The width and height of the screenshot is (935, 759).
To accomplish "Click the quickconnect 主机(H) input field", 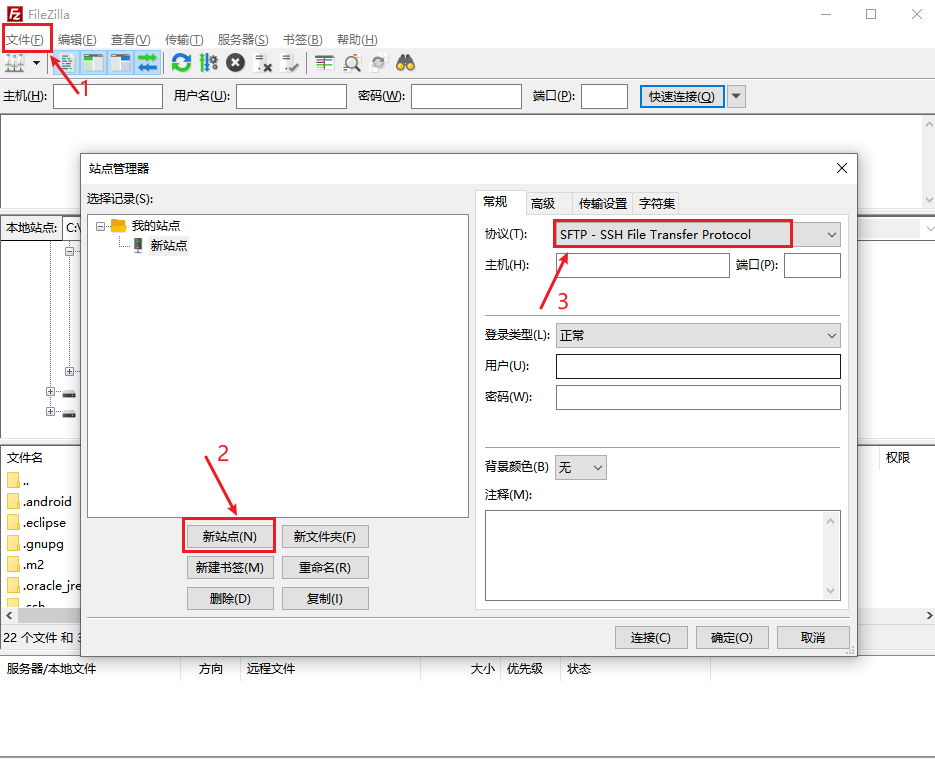I will (x=108, y=96).
